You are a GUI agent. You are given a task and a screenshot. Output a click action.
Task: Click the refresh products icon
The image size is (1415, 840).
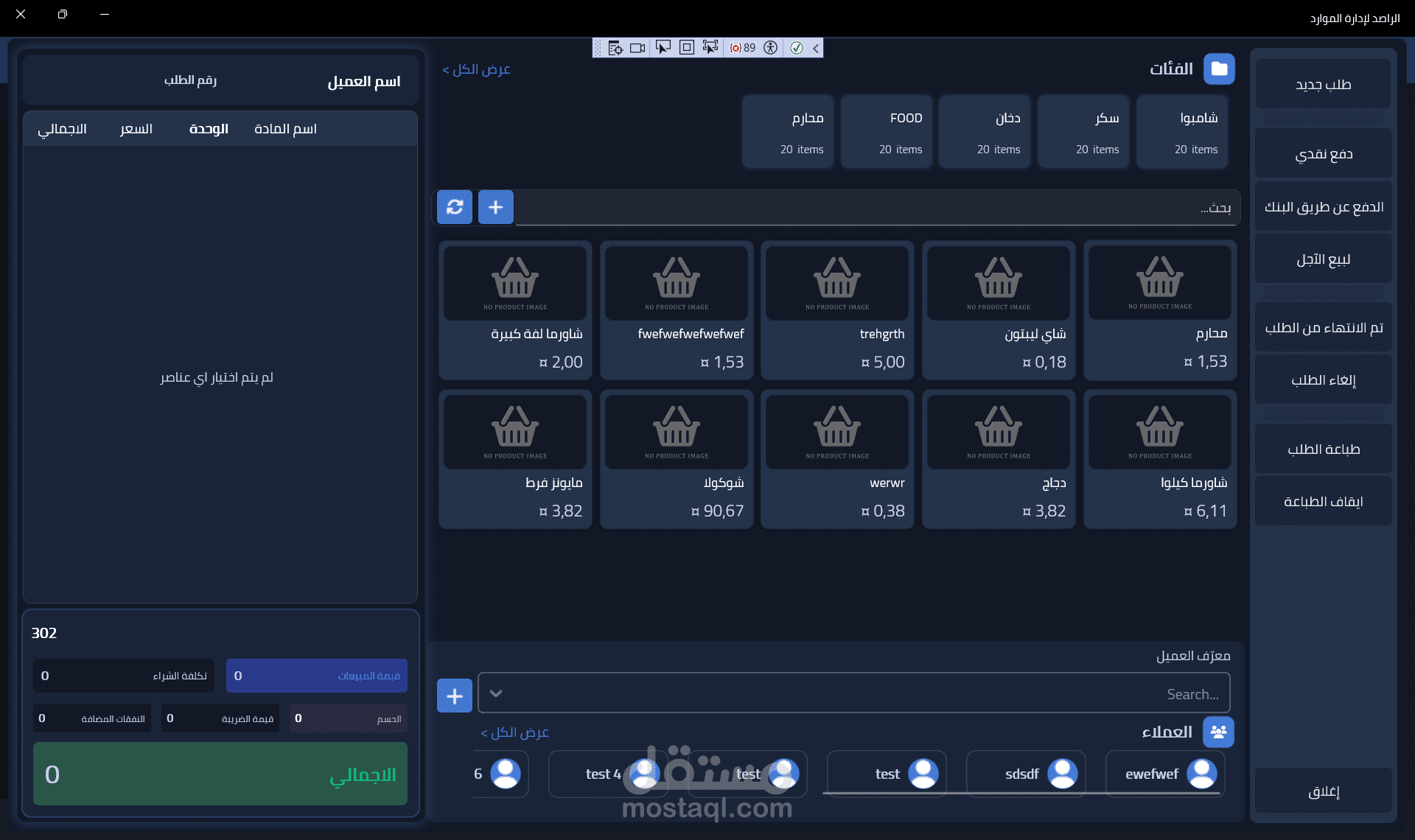pyautogui.click(x=455, y=207)
